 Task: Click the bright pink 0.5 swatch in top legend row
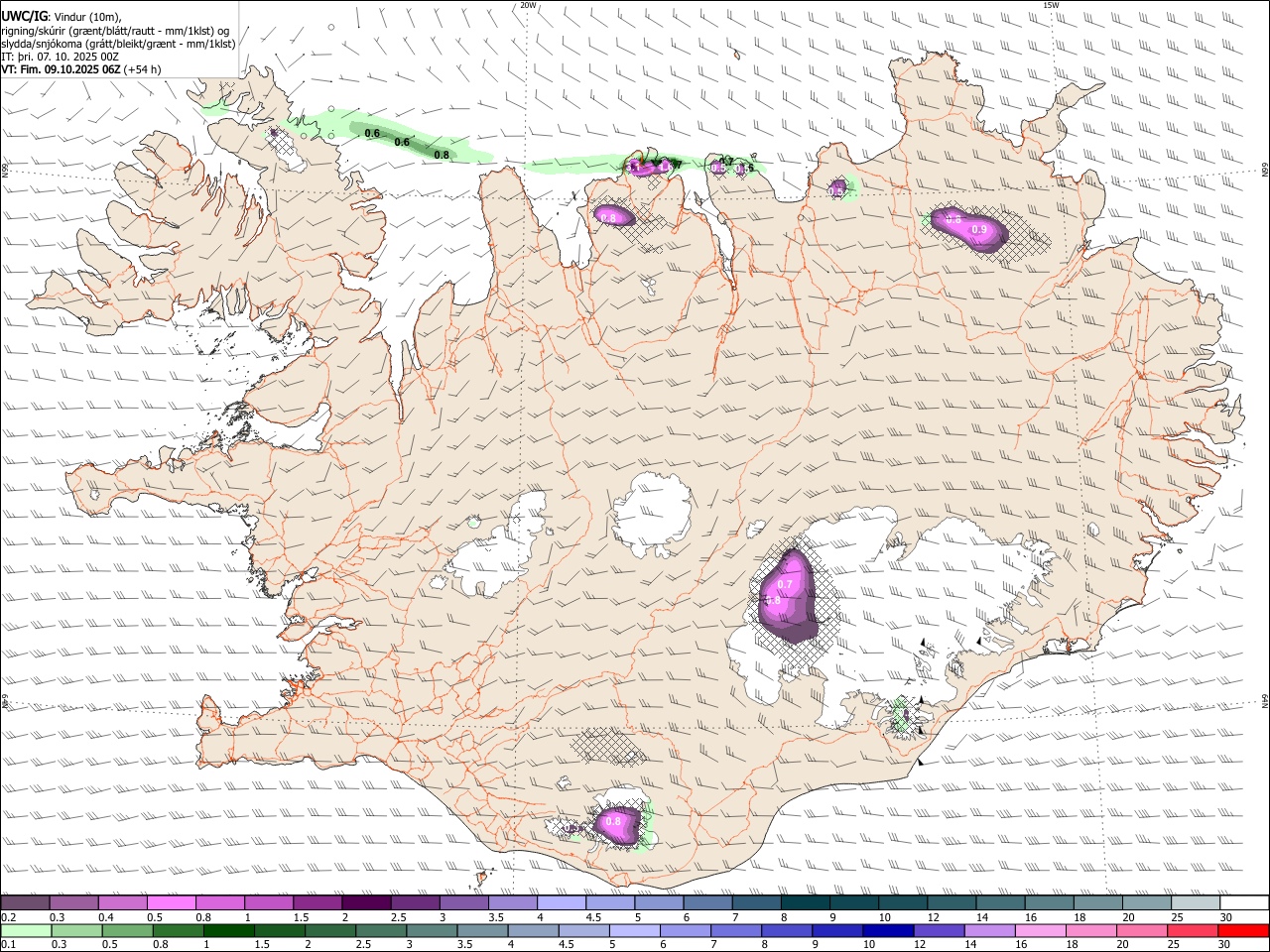(x=171, y=903)
